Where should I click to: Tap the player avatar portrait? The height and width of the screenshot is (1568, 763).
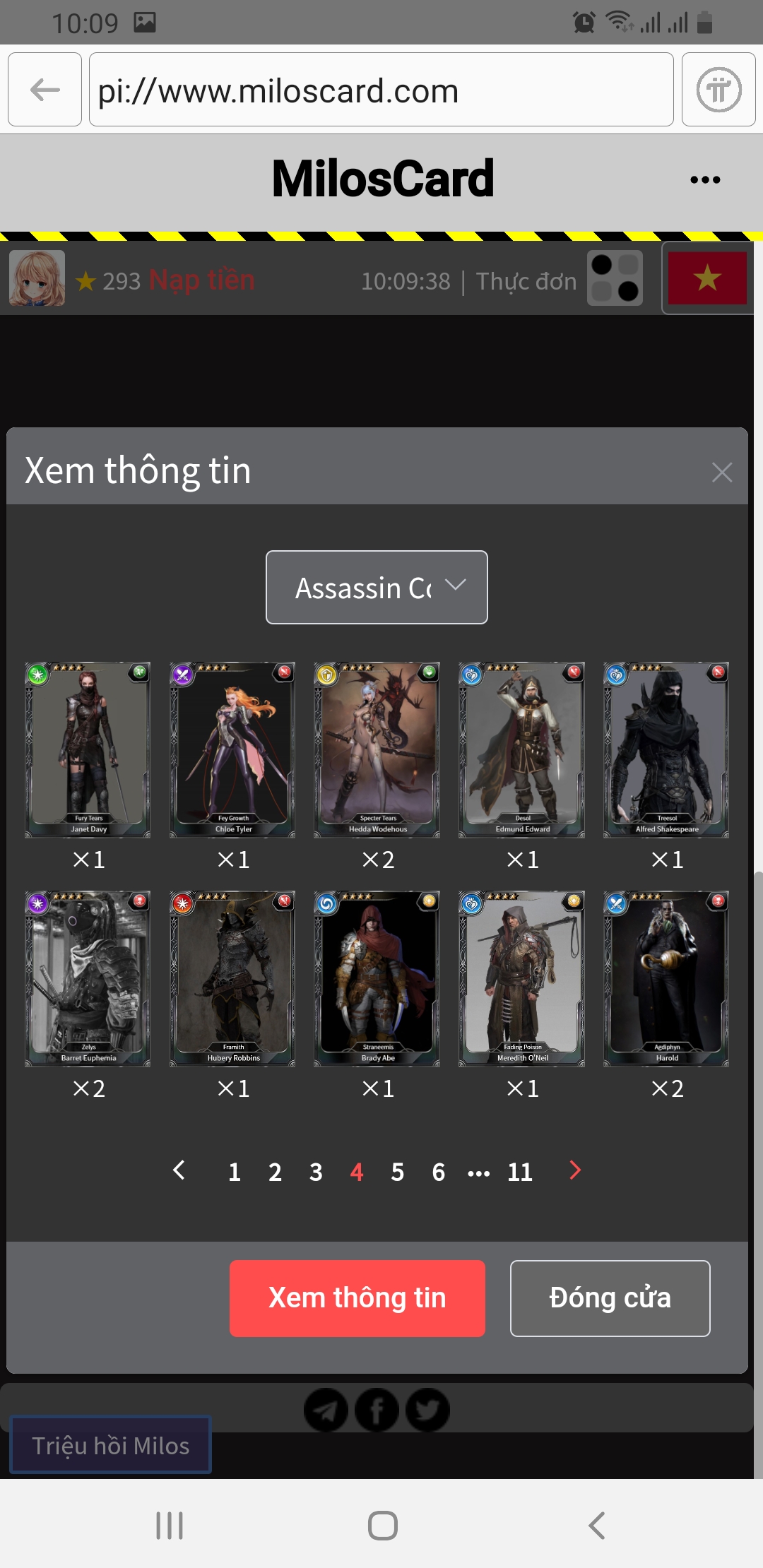point(37,278)
